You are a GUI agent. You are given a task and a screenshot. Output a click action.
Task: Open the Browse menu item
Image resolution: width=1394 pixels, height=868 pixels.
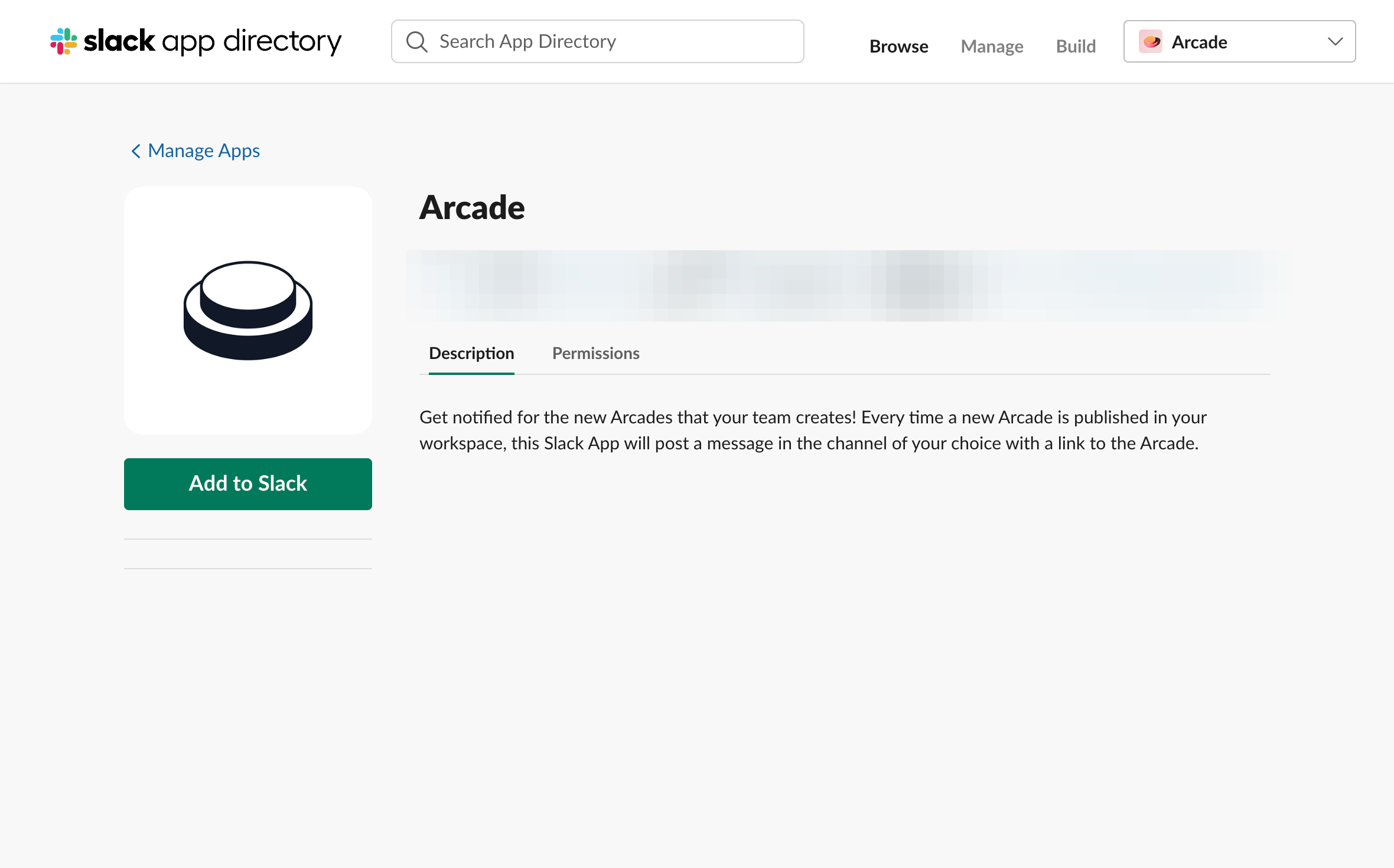898,46
